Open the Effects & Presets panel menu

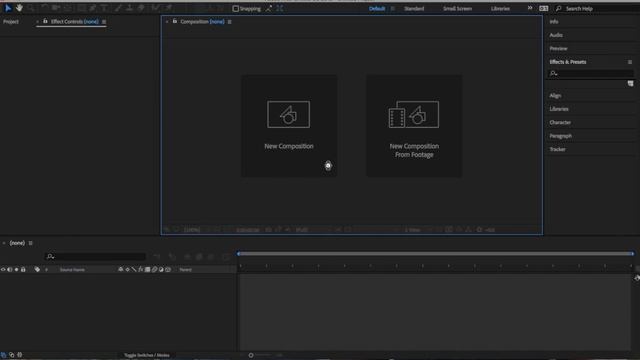(x=630, y=62)
